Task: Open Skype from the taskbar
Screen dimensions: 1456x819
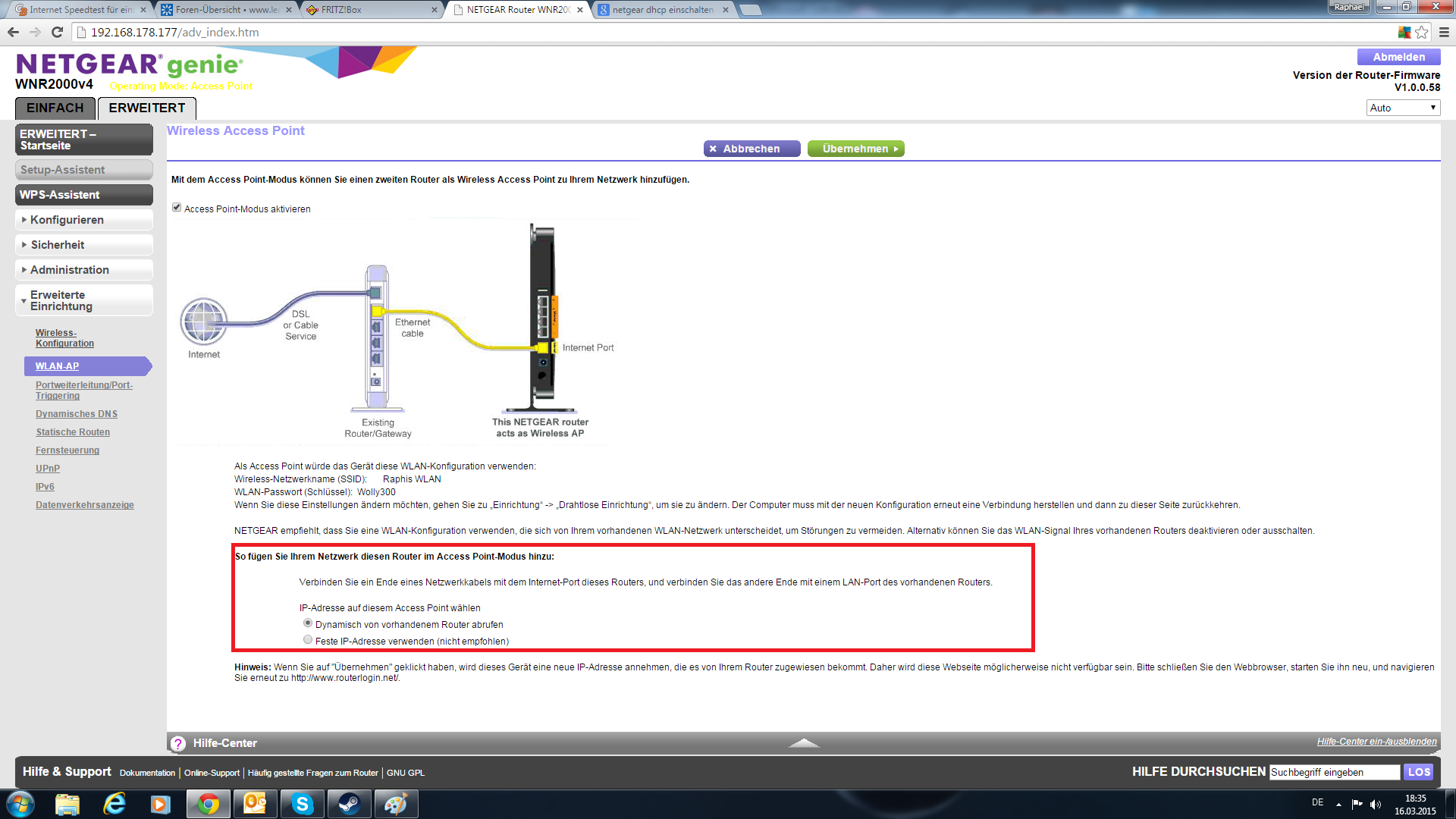Action: point(302,804)
